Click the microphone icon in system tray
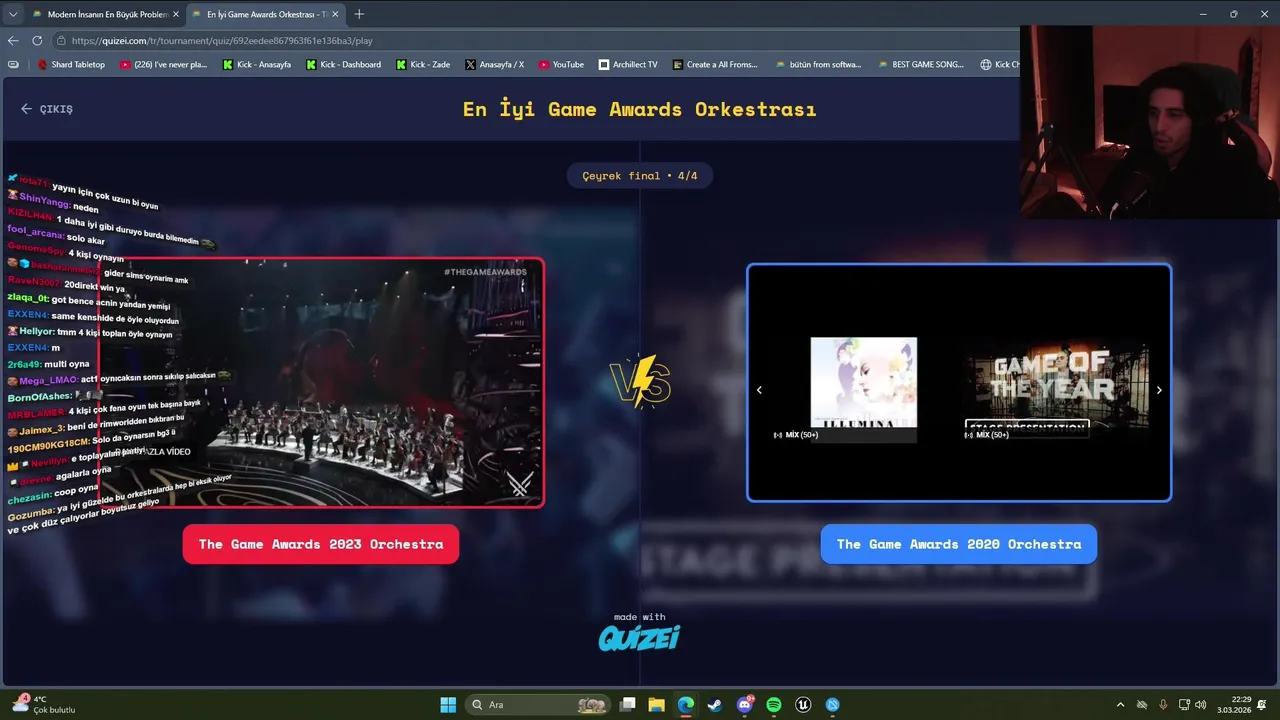 [1163, 705]
